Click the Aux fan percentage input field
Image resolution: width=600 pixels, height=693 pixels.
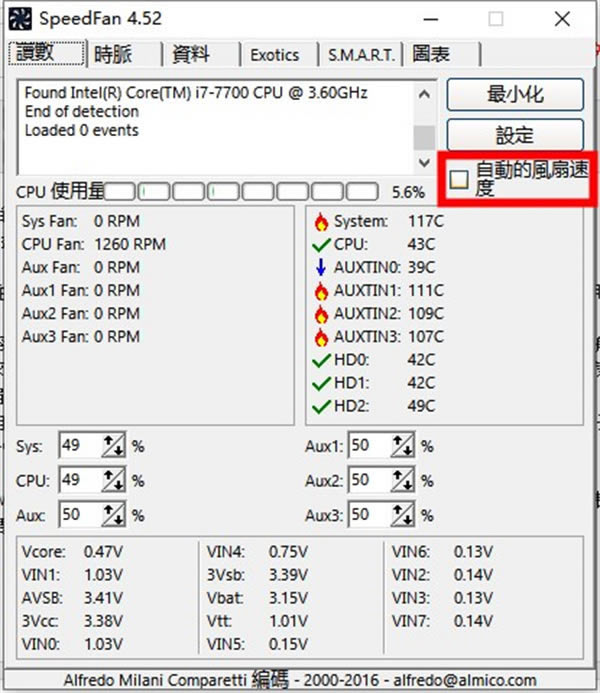pos(80,514)
